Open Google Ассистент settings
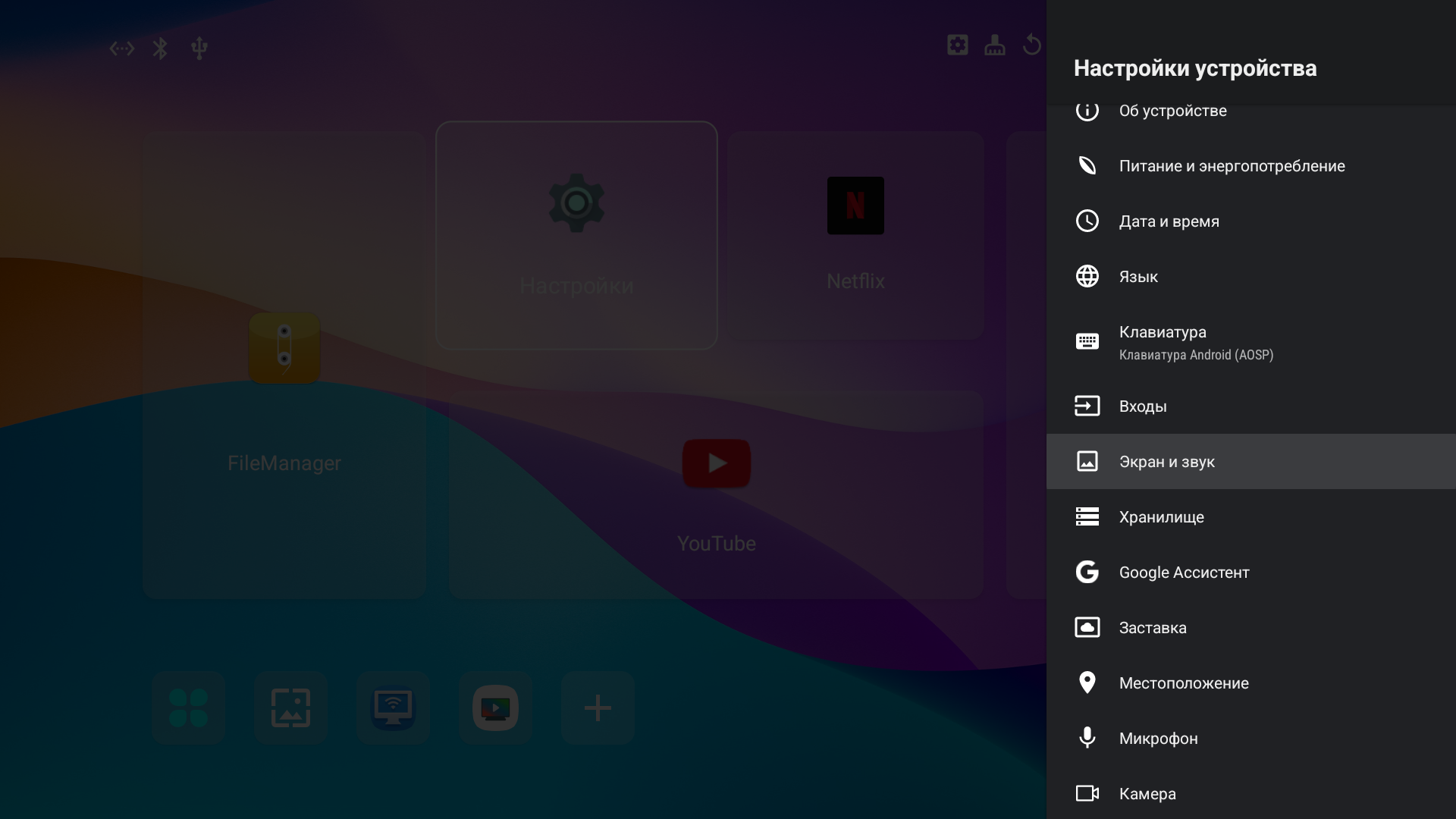Viewport: 1456px width, 819px height. click(1183, 573)
